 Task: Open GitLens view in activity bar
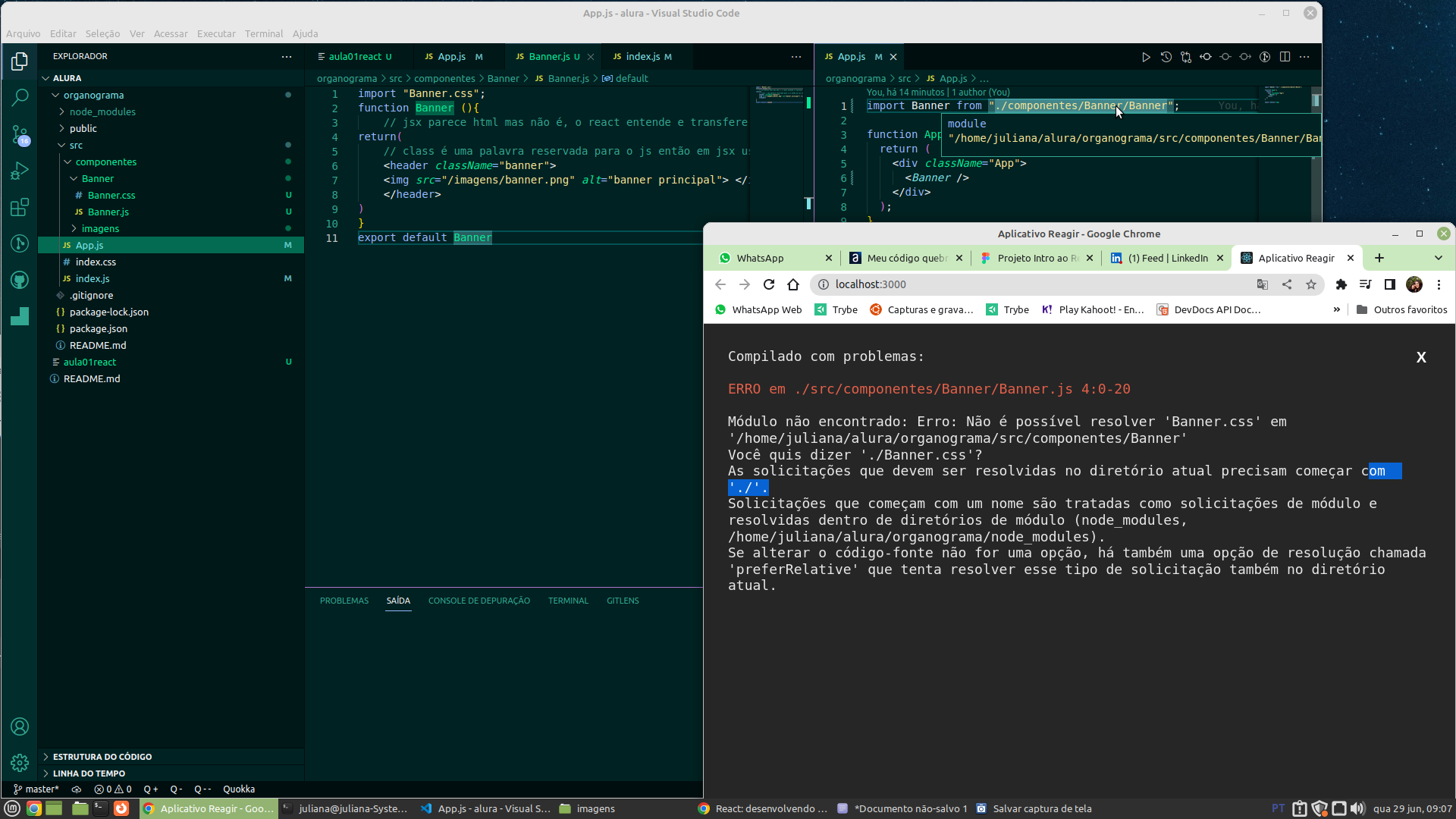coord(20,243)
